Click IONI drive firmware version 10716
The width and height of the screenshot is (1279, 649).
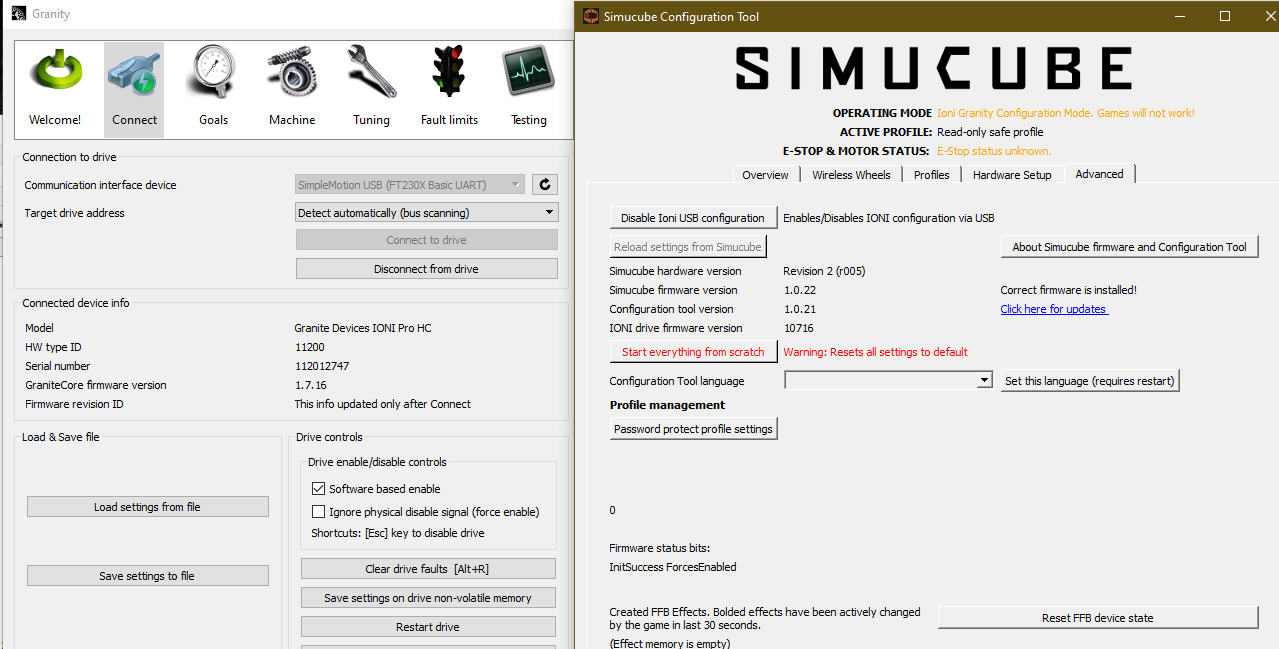(x=798, y=328)
